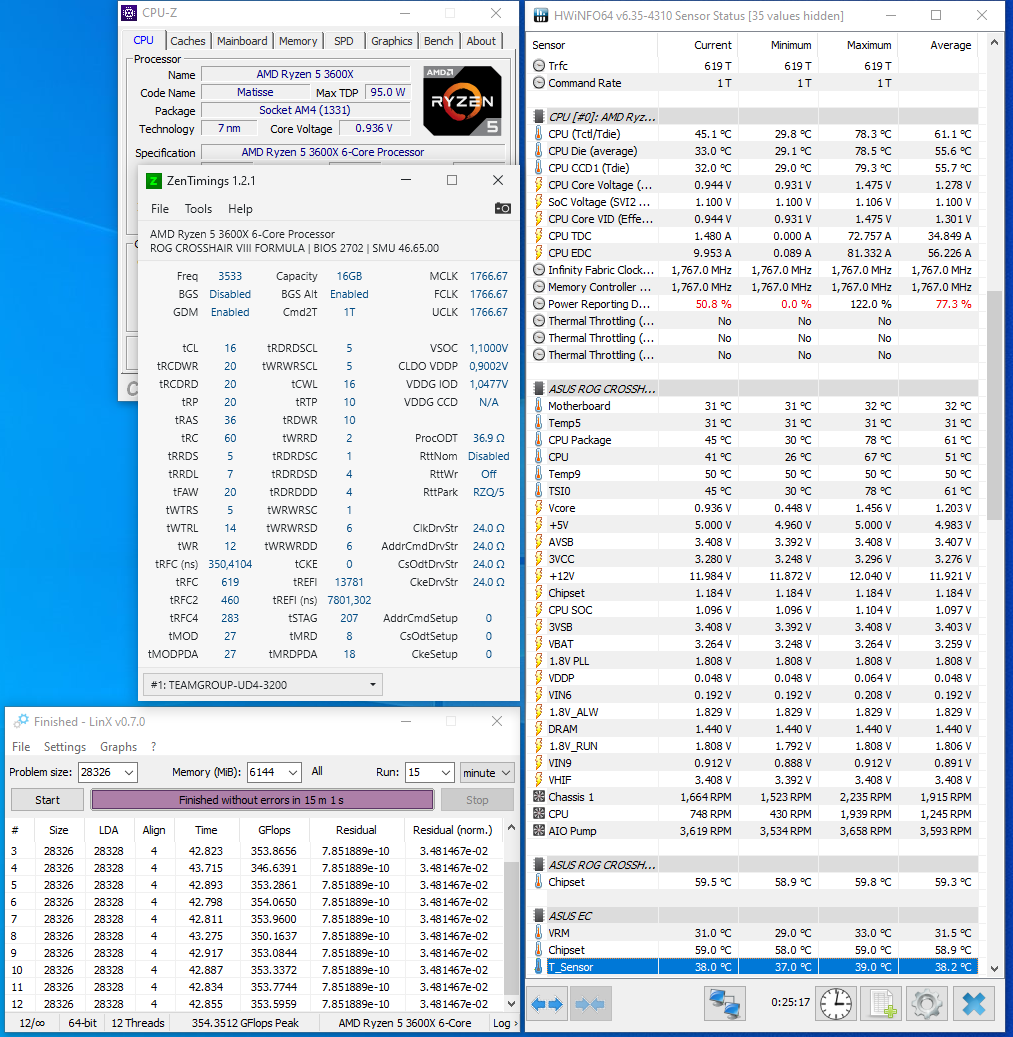Screen dimensions: 1013x1037
Task: Switch to the About tab in CPU-Z
Action: (481, 41)
